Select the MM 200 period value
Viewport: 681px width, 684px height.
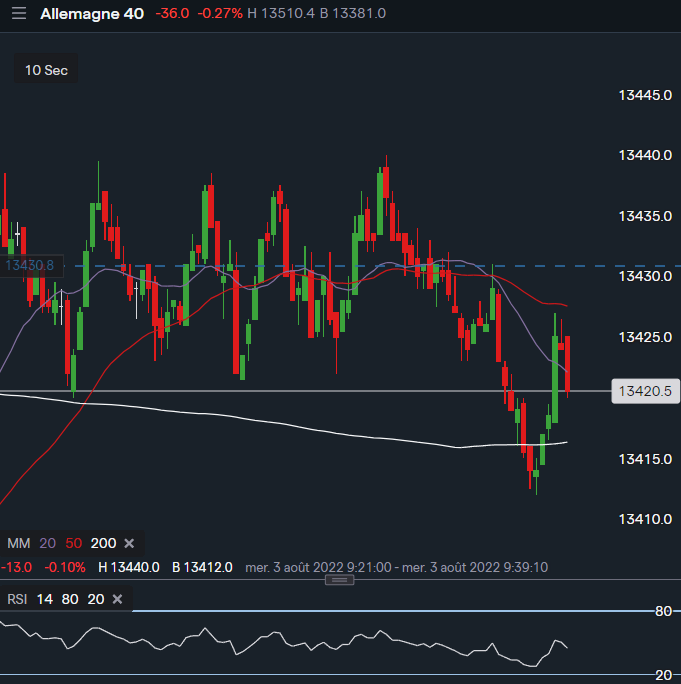pyautogui.click(x=103, y=543)
